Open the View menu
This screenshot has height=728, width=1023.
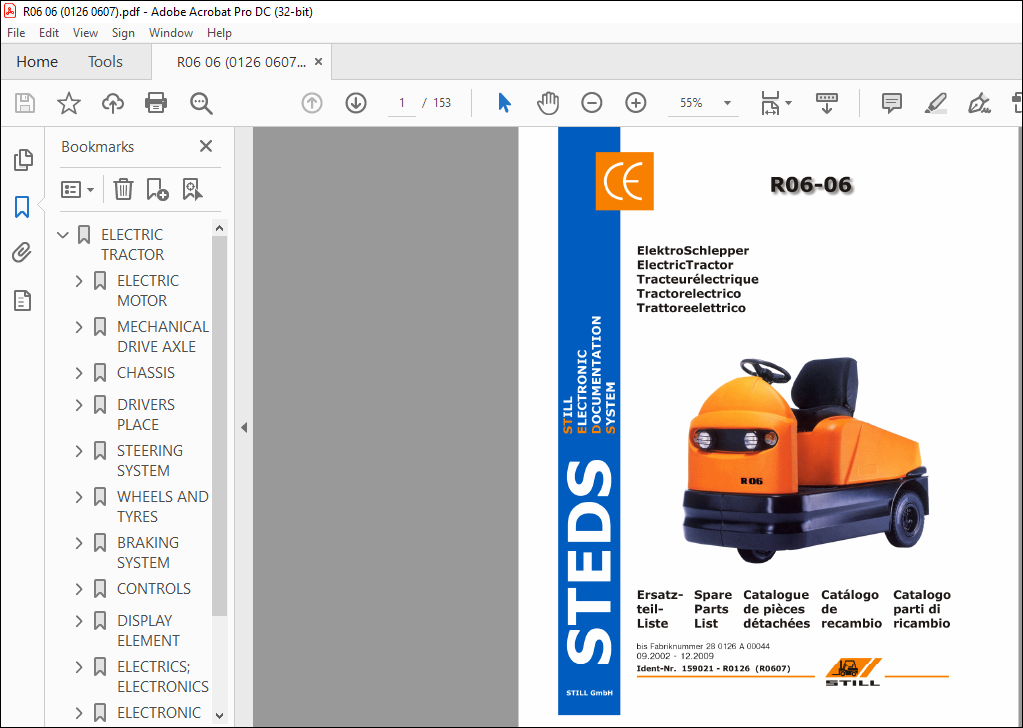[85, 33]
